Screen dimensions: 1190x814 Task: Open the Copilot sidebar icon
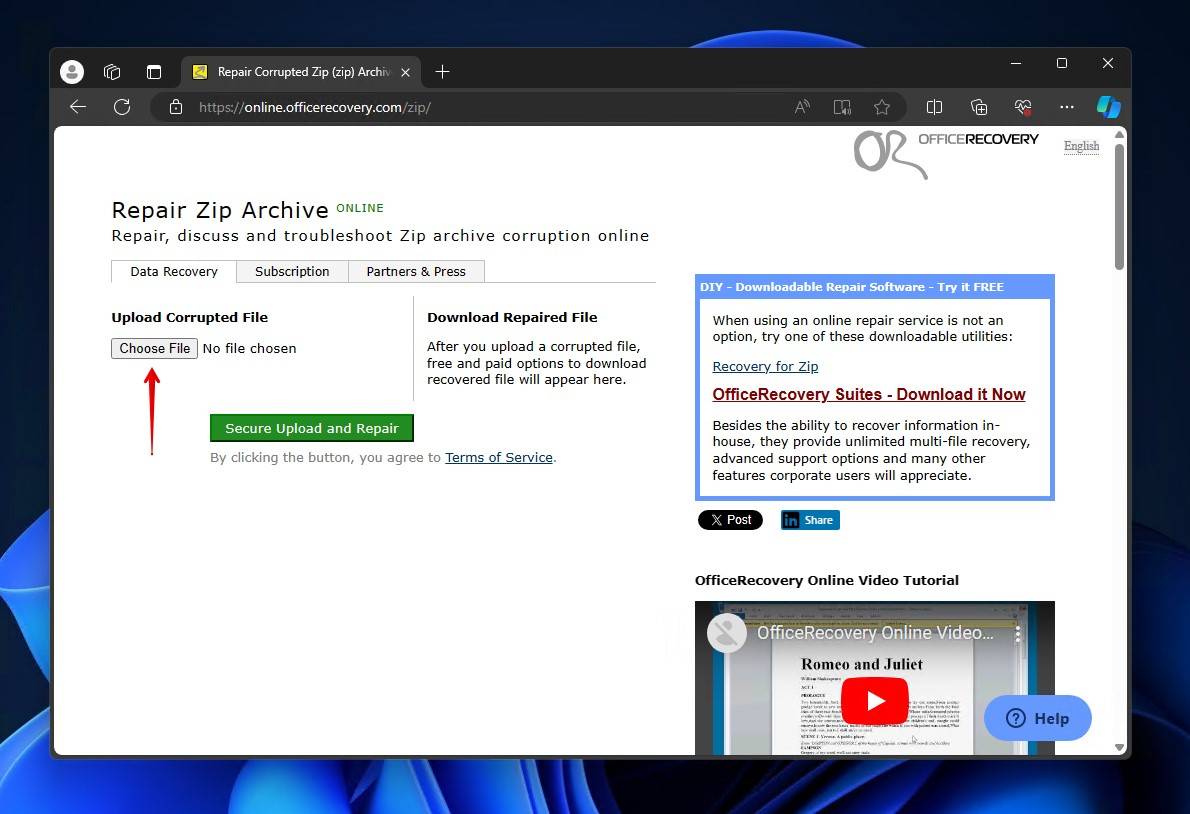click(x=1108, y=107)
